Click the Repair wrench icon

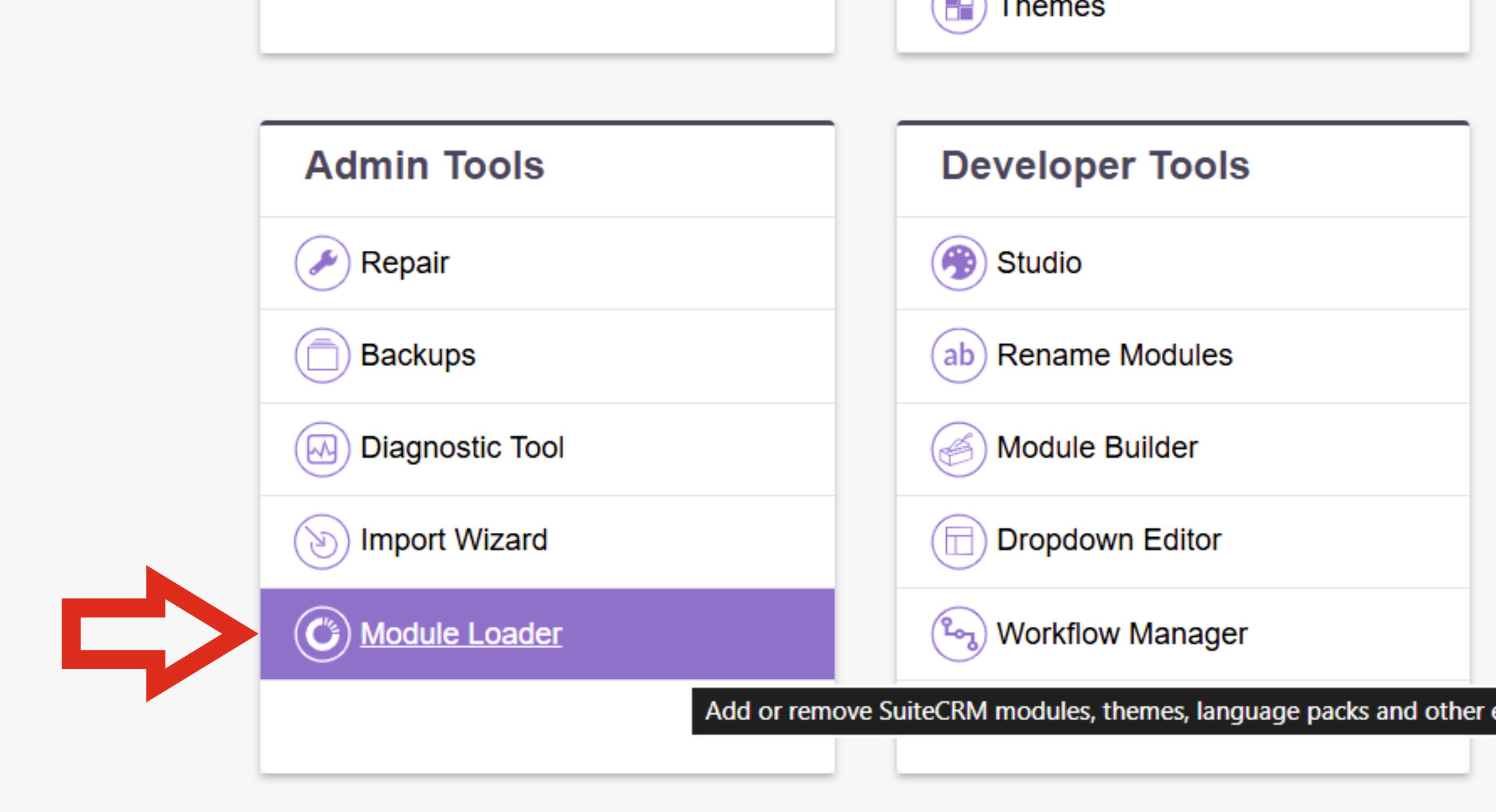tap(322, 263)
